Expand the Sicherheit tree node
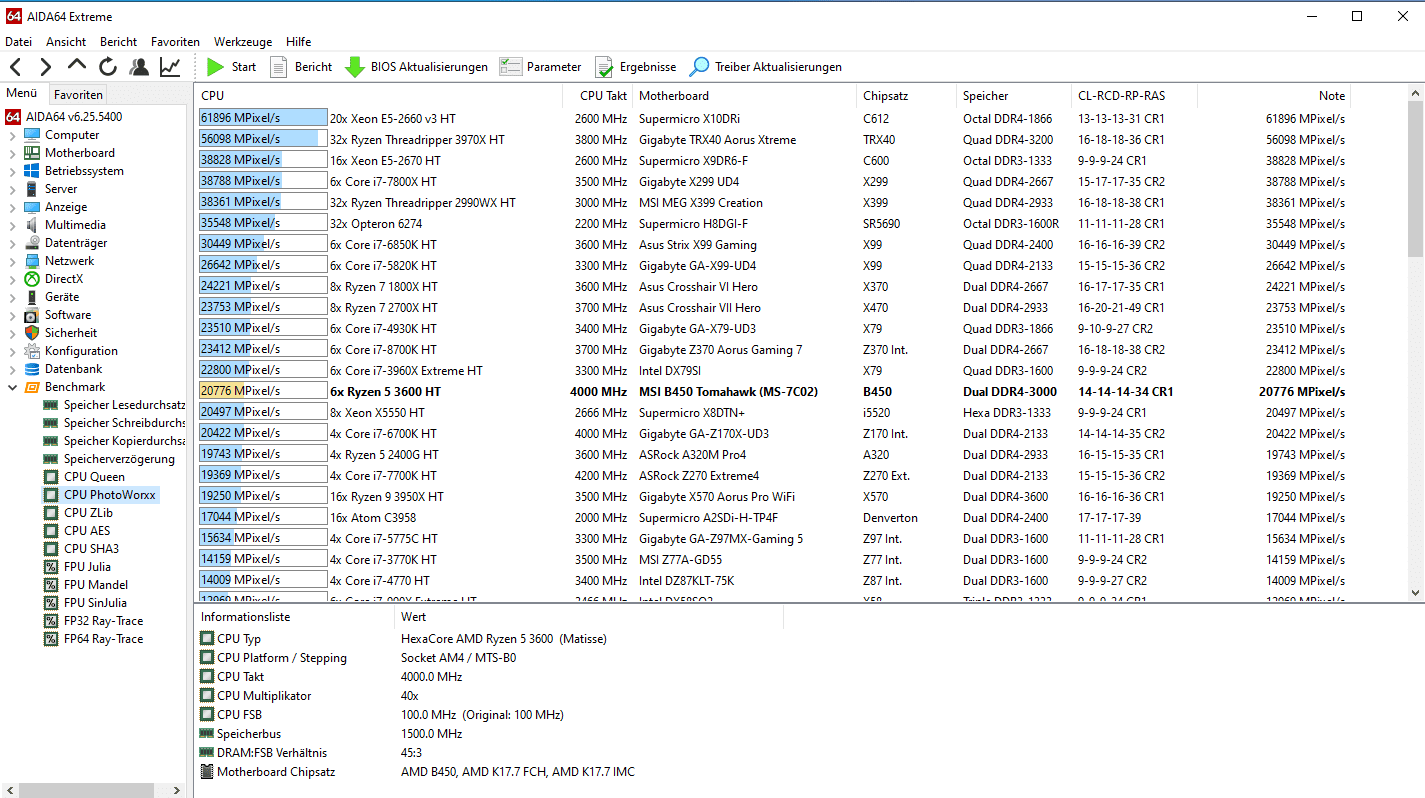The image size is (1425, 798). tap(12, 333)
